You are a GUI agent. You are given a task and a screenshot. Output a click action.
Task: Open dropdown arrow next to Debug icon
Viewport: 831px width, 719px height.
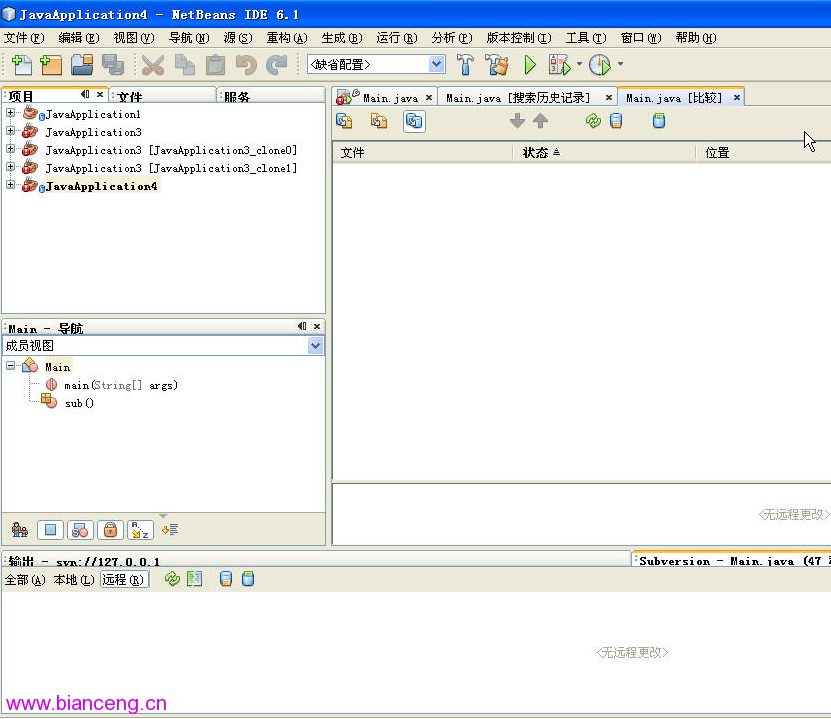click(x=579, y=64)
